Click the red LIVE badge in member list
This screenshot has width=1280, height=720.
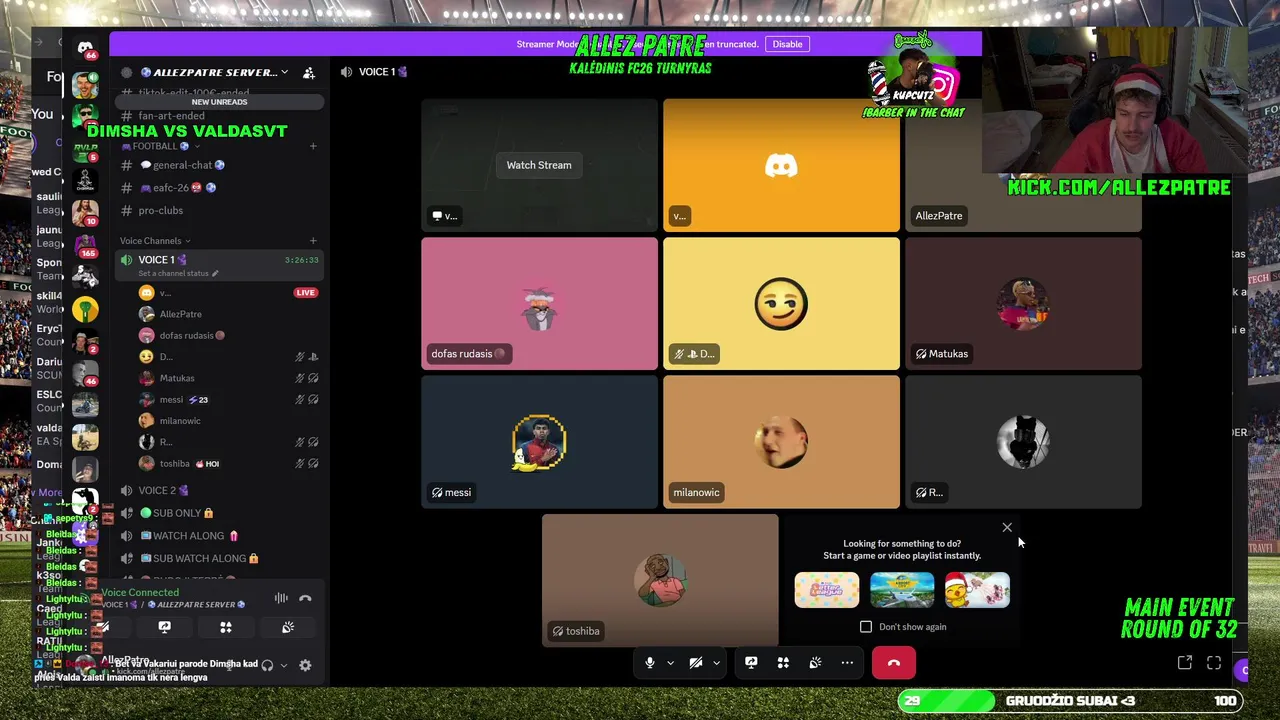pos(305,293)
